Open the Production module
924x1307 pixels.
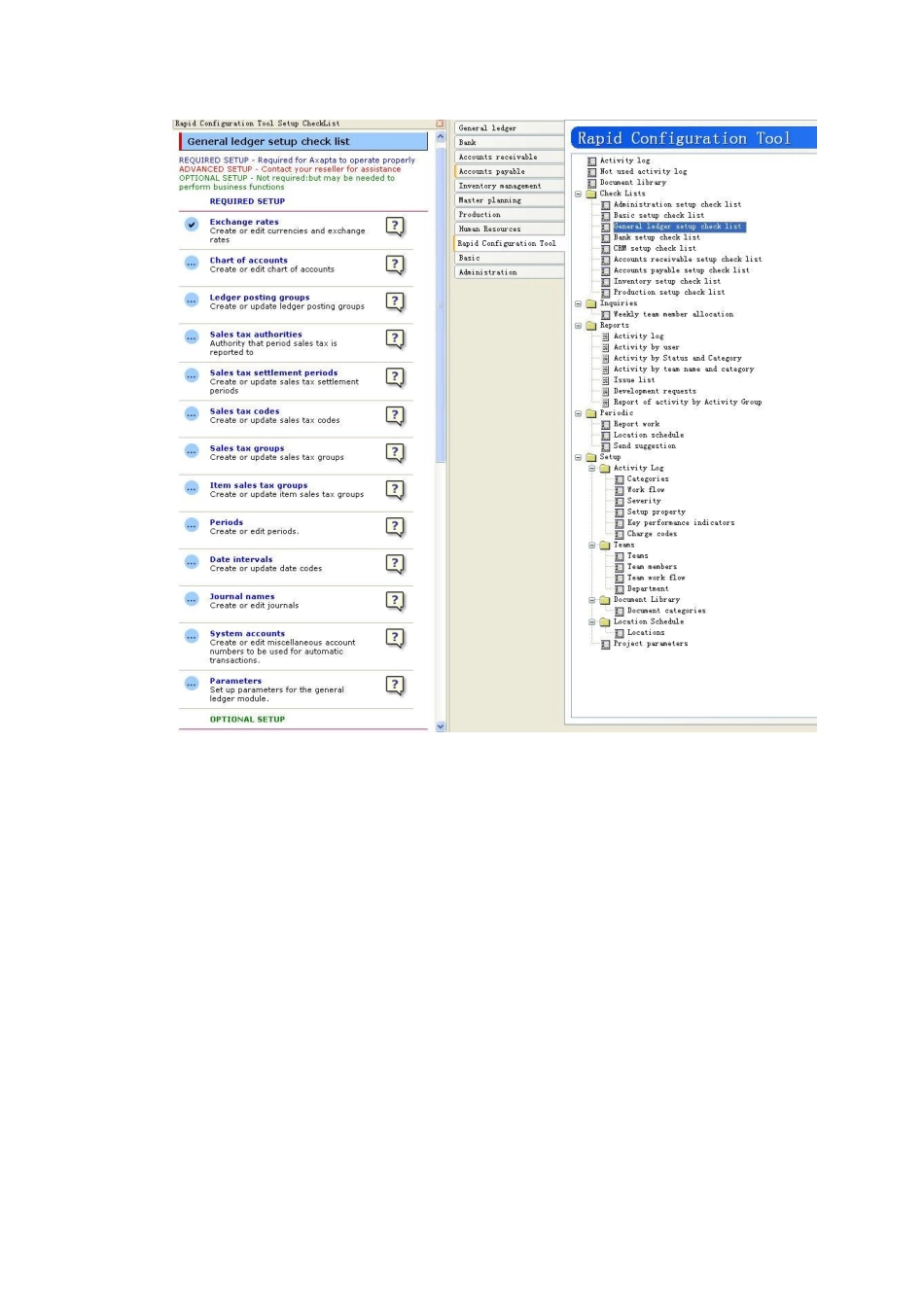(x=510, y=215)
